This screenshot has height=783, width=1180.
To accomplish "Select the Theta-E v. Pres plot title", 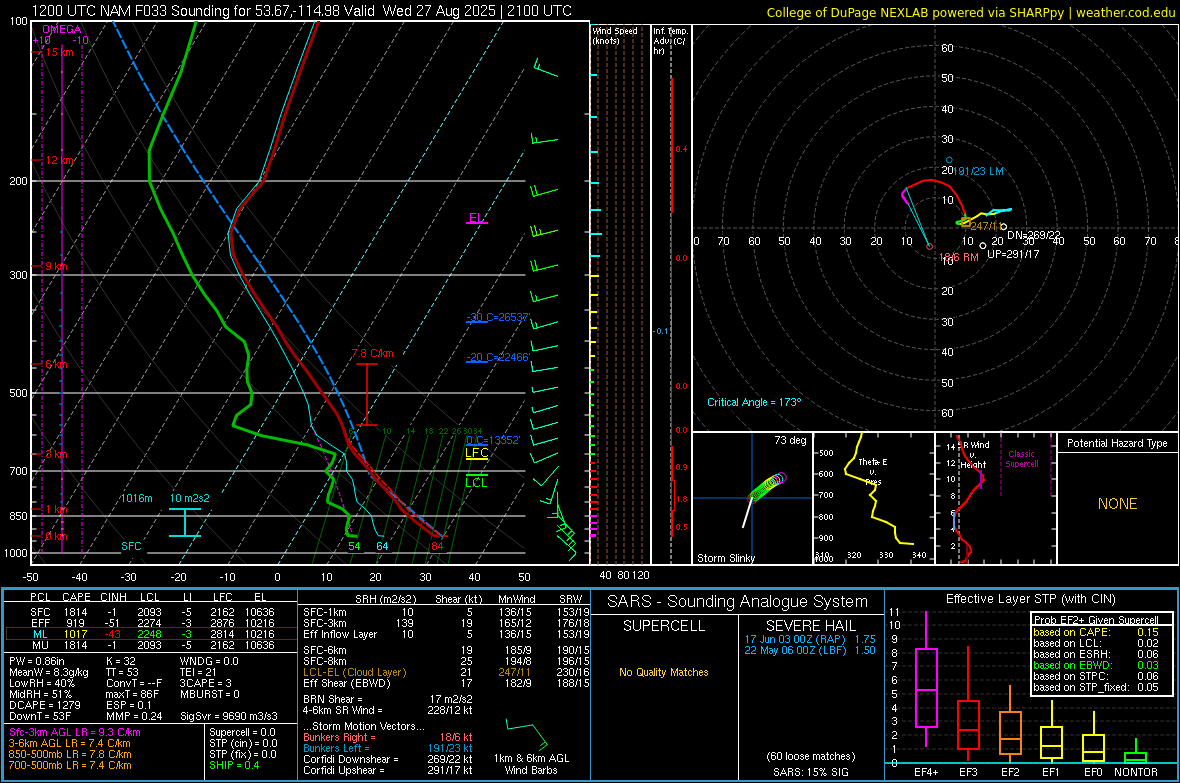I will (873, 471).
